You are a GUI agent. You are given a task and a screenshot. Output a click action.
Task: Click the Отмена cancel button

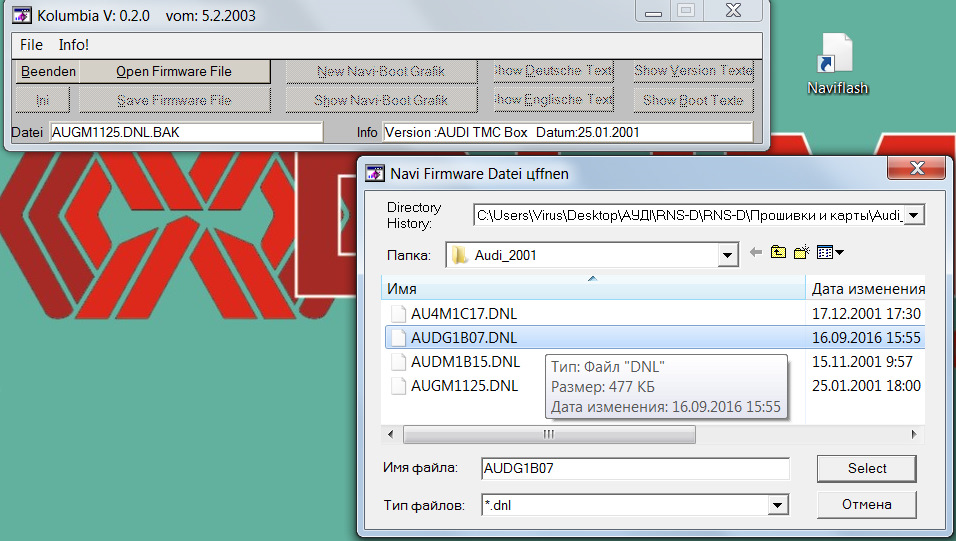click(866, 504)
